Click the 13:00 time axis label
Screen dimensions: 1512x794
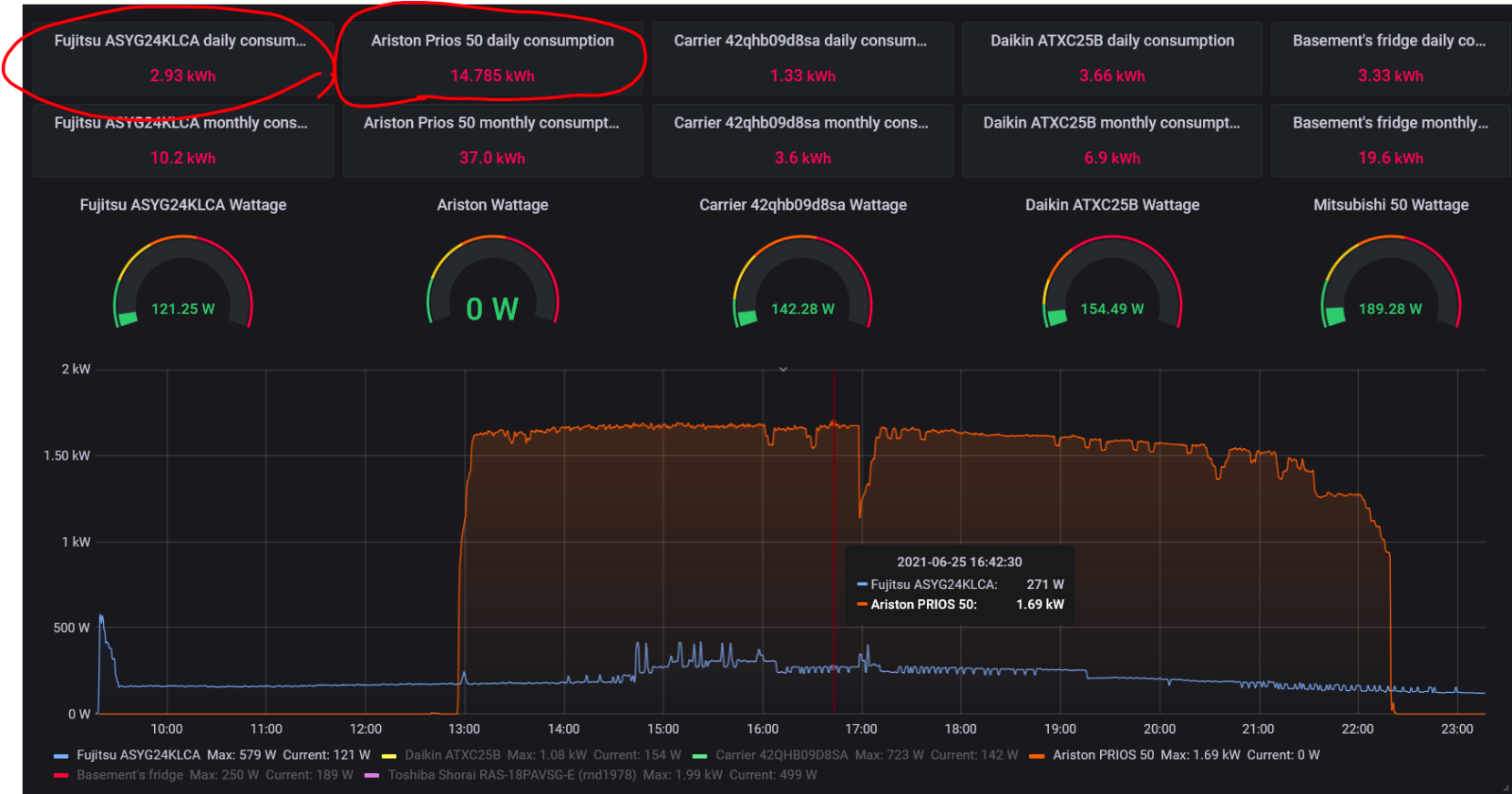click(x=464, y=729)
